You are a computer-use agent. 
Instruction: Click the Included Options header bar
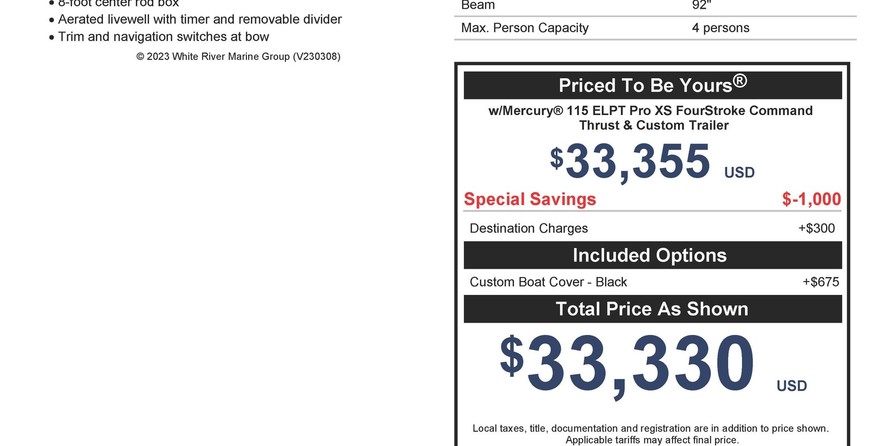click(x=652, y=255)
